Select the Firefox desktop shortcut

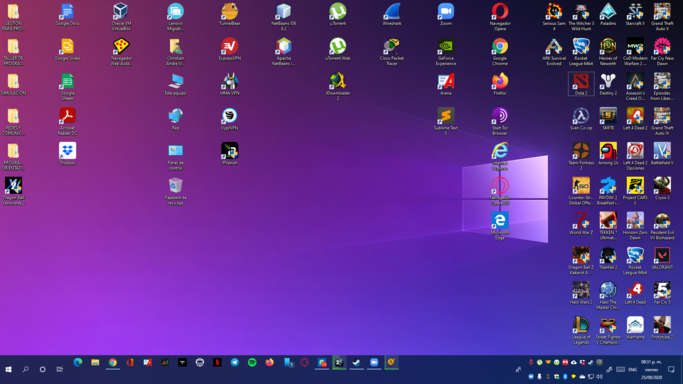[x=500, y=84]
